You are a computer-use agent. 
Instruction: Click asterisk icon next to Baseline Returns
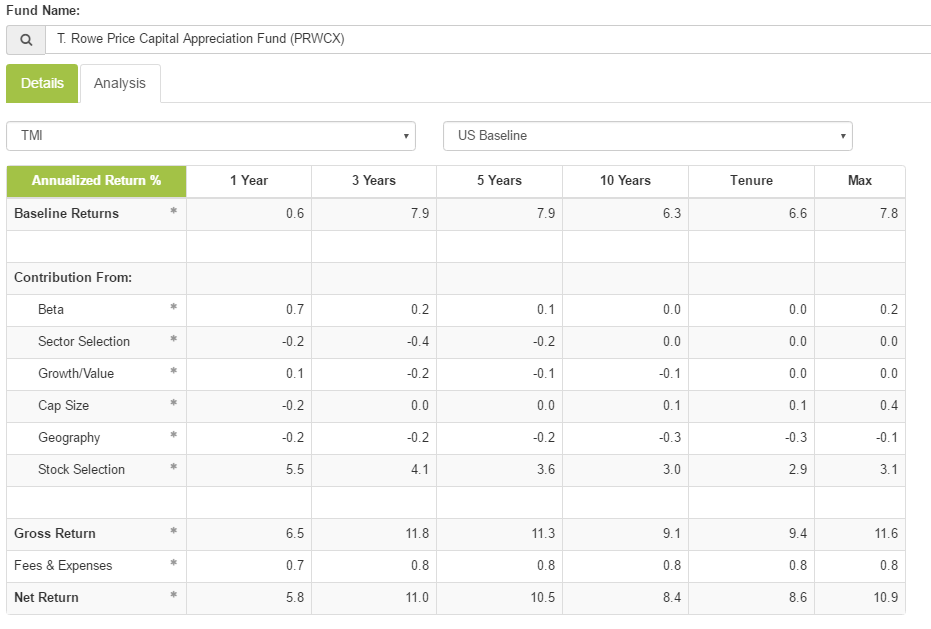[174, 212]
